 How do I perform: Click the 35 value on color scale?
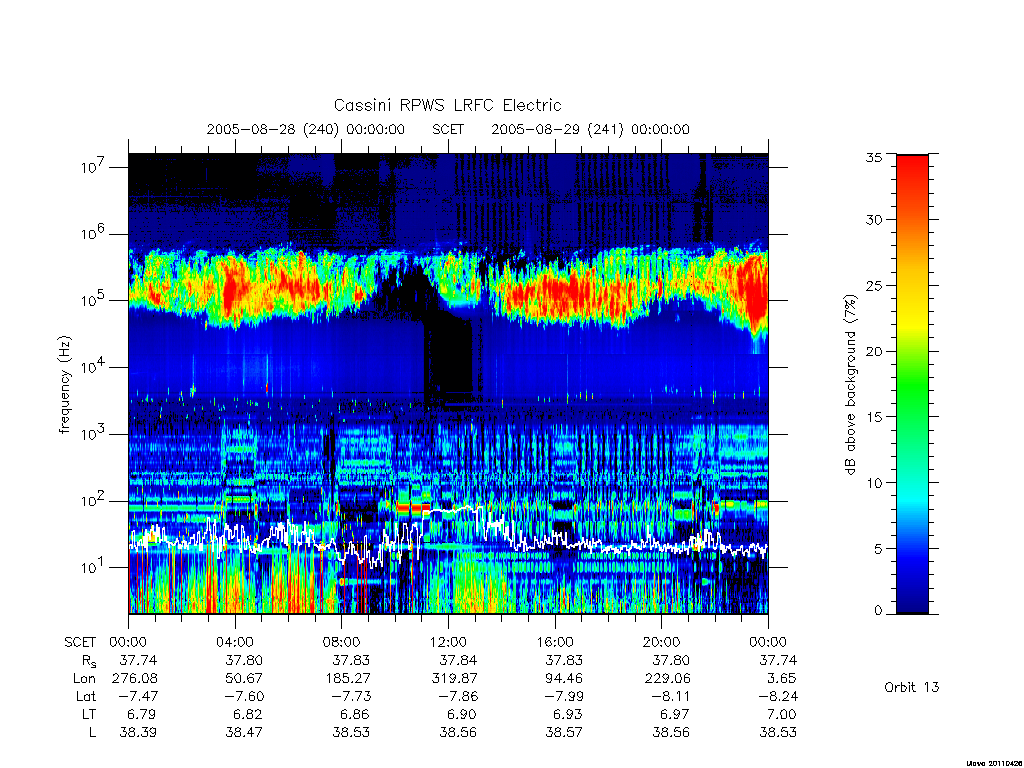pyautogui.click(x=874, y=157)
